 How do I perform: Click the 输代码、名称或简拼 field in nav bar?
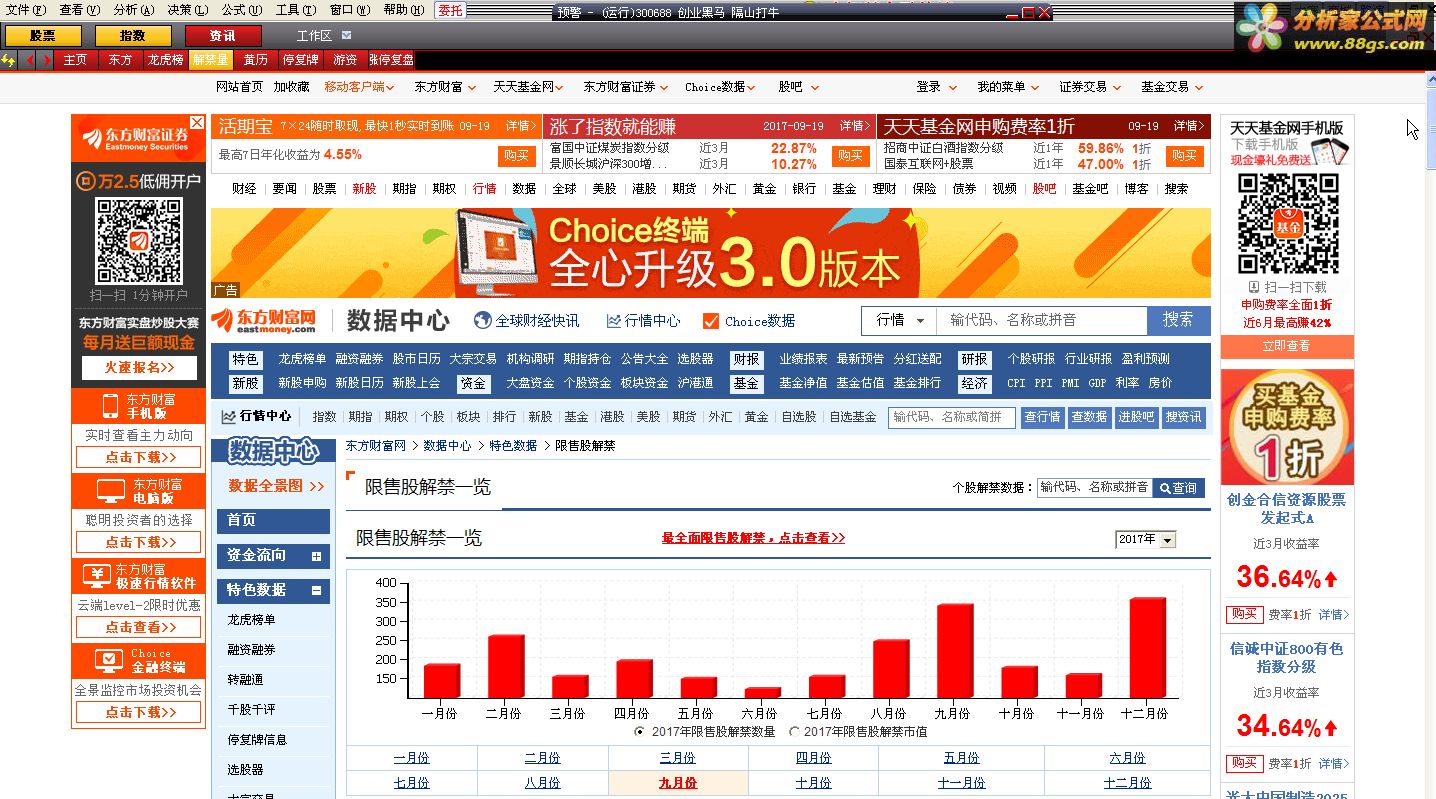(952, 417)
